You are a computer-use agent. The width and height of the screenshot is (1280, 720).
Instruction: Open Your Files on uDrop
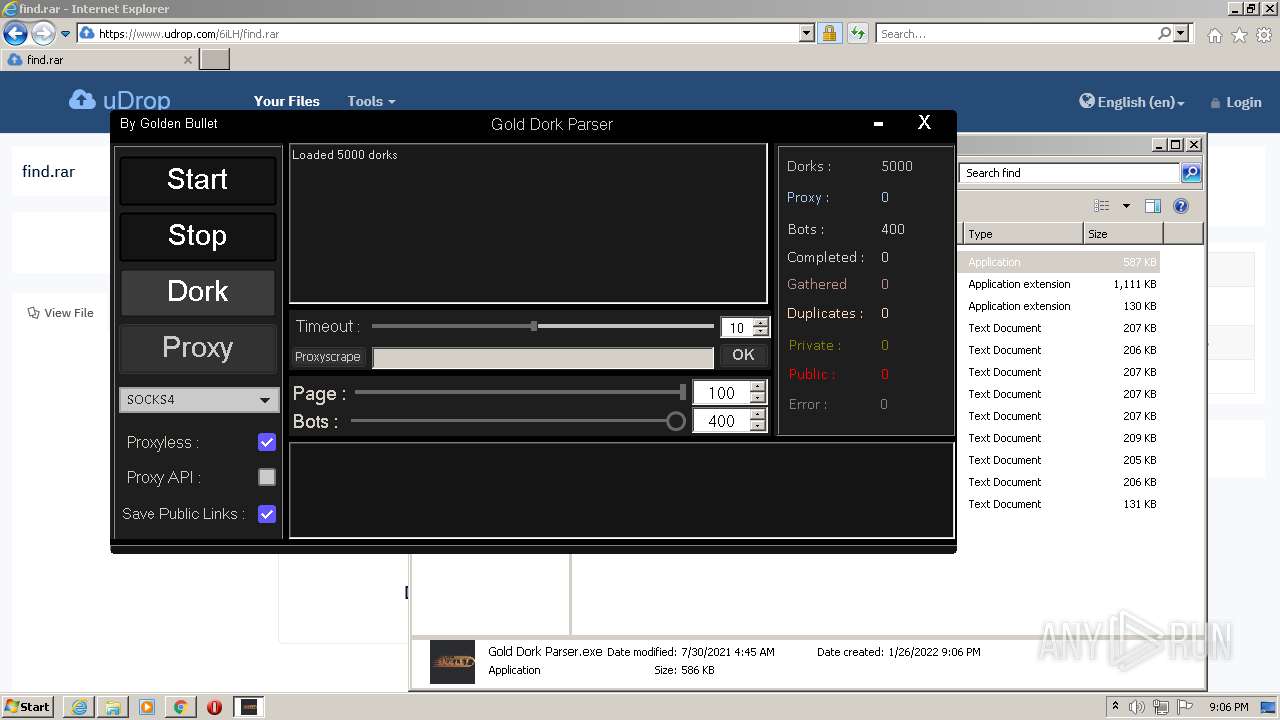pos(287,101)
